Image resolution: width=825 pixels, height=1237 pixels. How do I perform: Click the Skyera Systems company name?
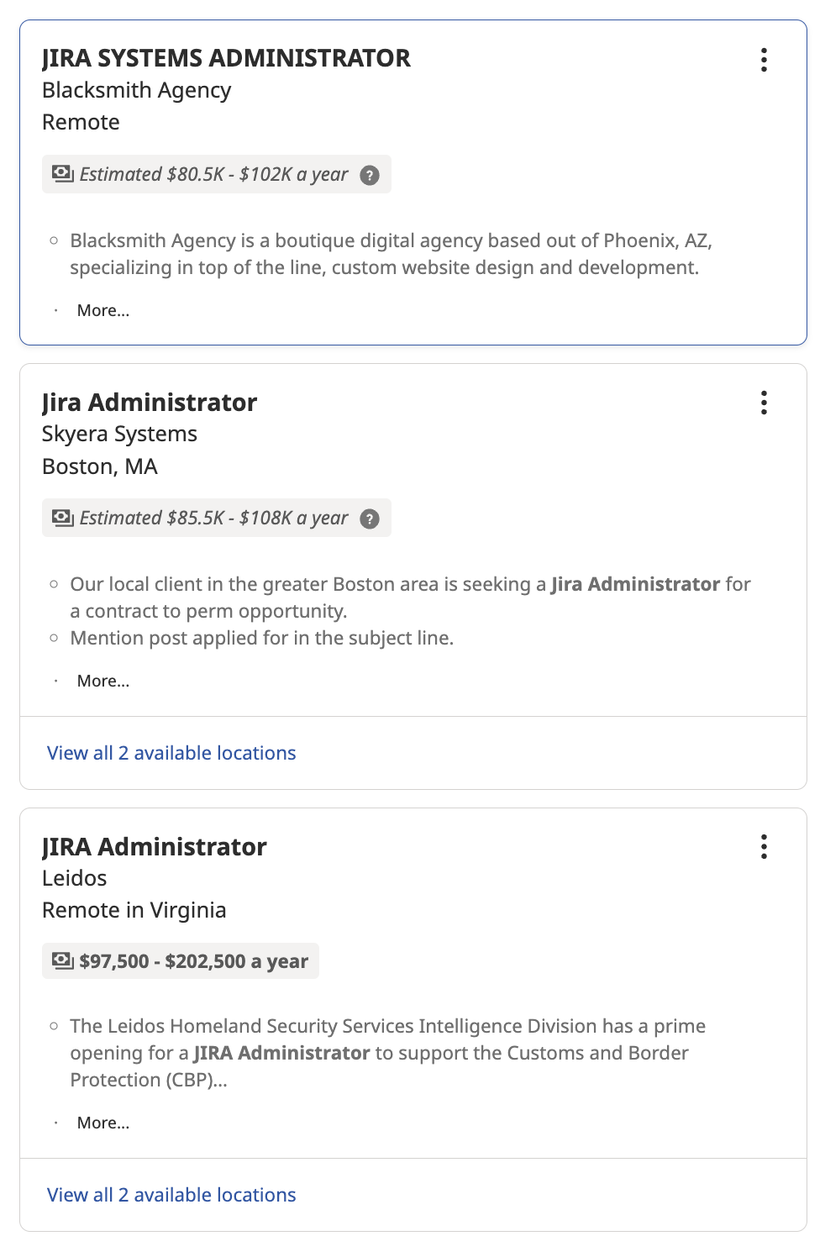(119, 434)
